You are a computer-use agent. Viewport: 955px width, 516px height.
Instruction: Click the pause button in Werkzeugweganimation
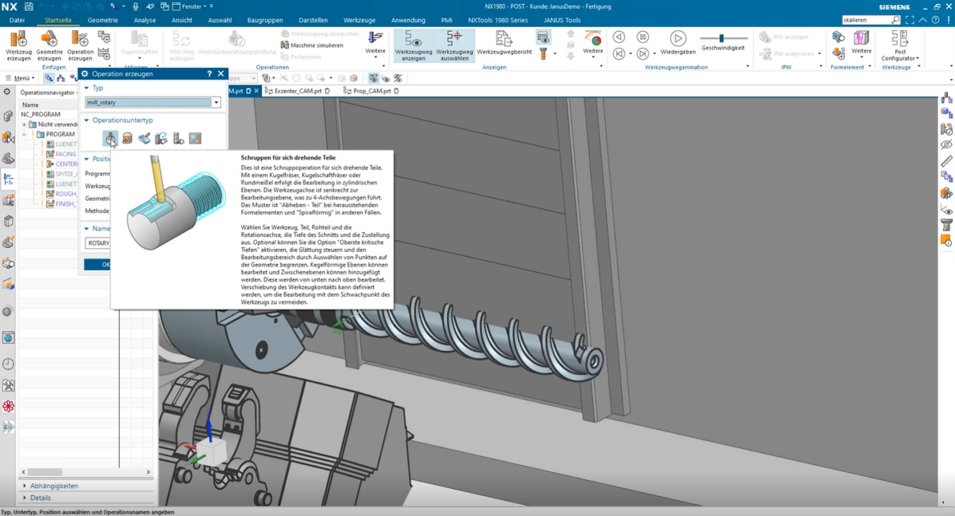tap(642, 38)
